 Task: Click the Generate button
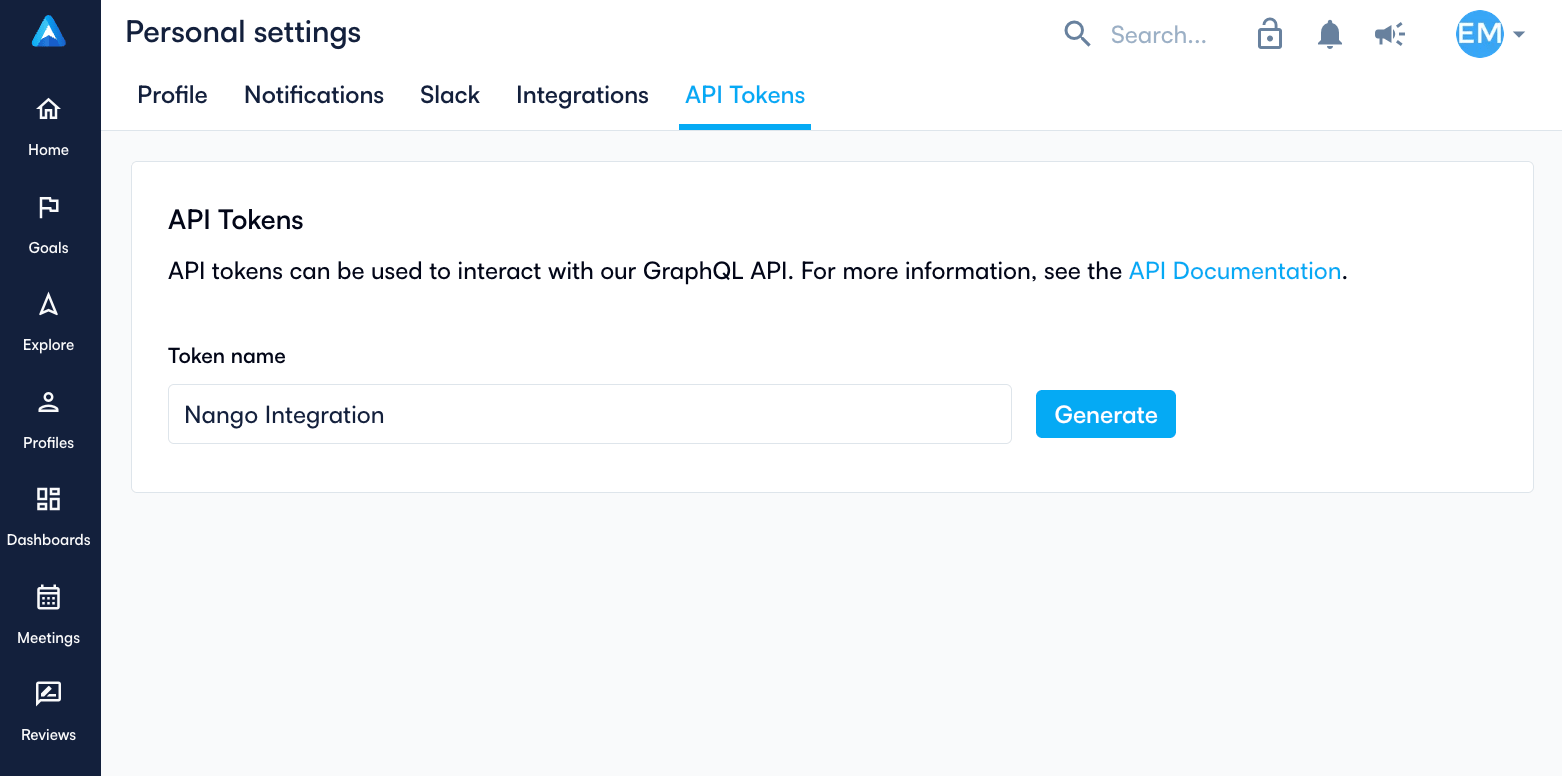1106,414
